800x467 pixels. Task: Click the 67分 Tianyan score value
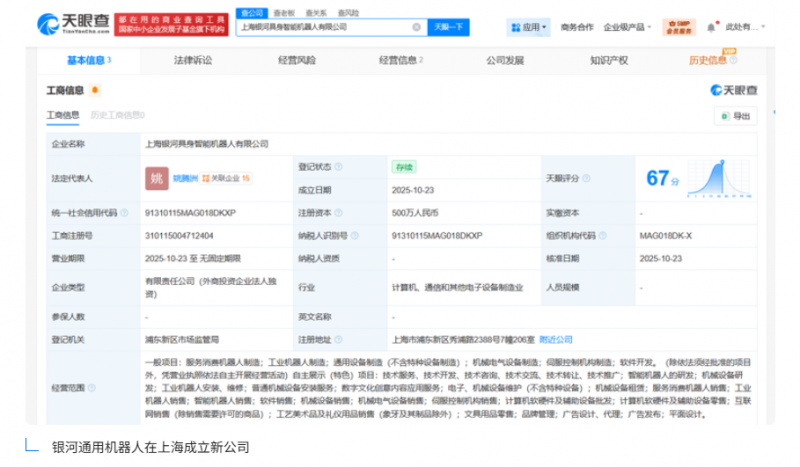point(662,178)
